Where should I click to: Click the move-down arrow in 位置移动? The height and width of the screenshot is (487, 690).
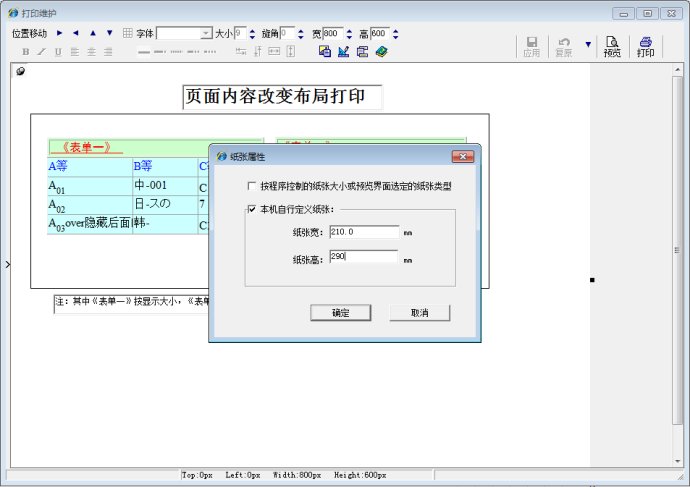tap(110, 33)
